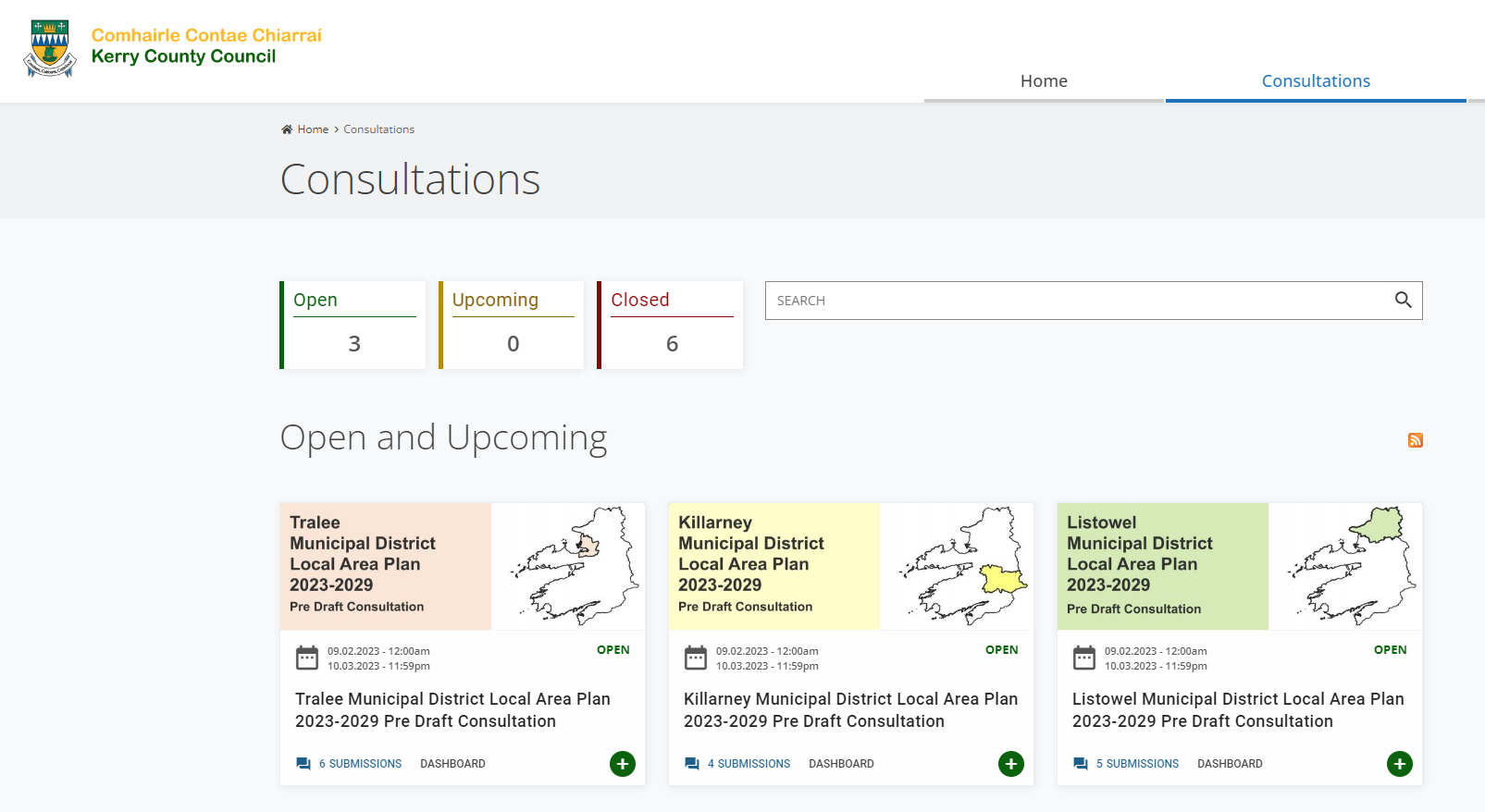
Task: Open Killarney Municipal District Local Area Plan title
Action: [x=850, y=710]
